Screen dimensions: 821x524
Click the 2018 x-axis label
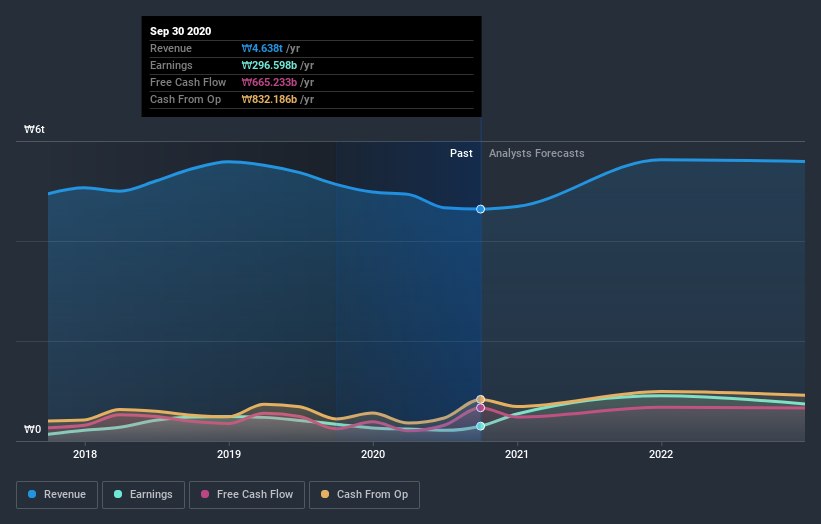(85, 454)
